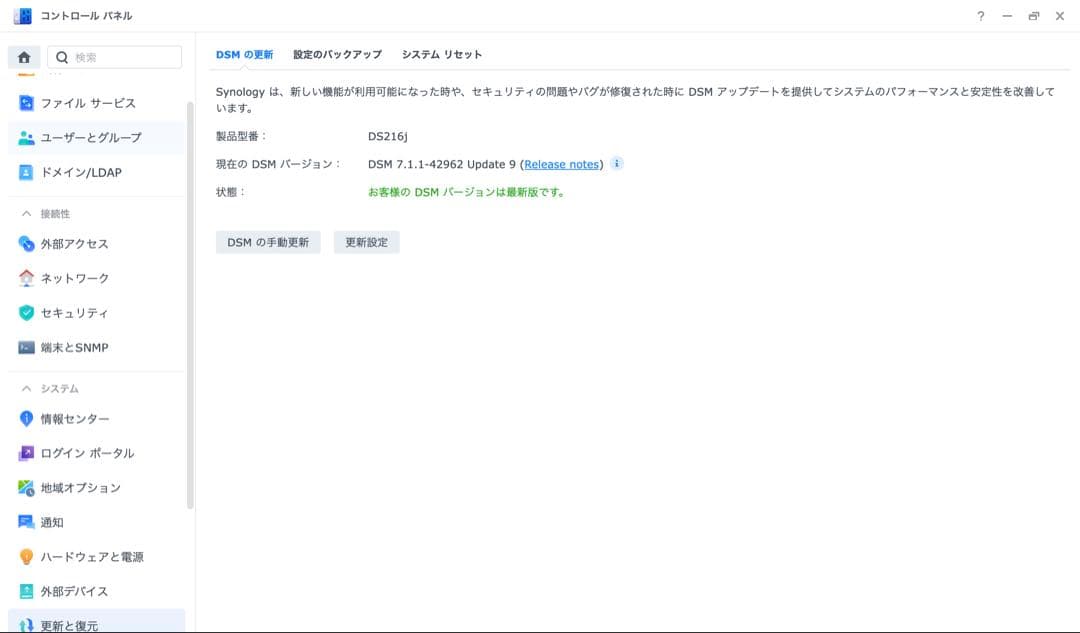The height and width of the screenshot is (633, 1080).
Task: Click the info icon beside Release notes
Action: [x=616, y=164]
